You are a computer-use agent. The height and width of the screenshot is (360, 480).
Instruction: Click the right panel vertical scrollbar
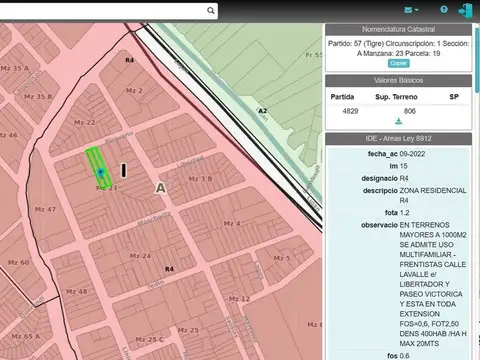coord(476,60)
